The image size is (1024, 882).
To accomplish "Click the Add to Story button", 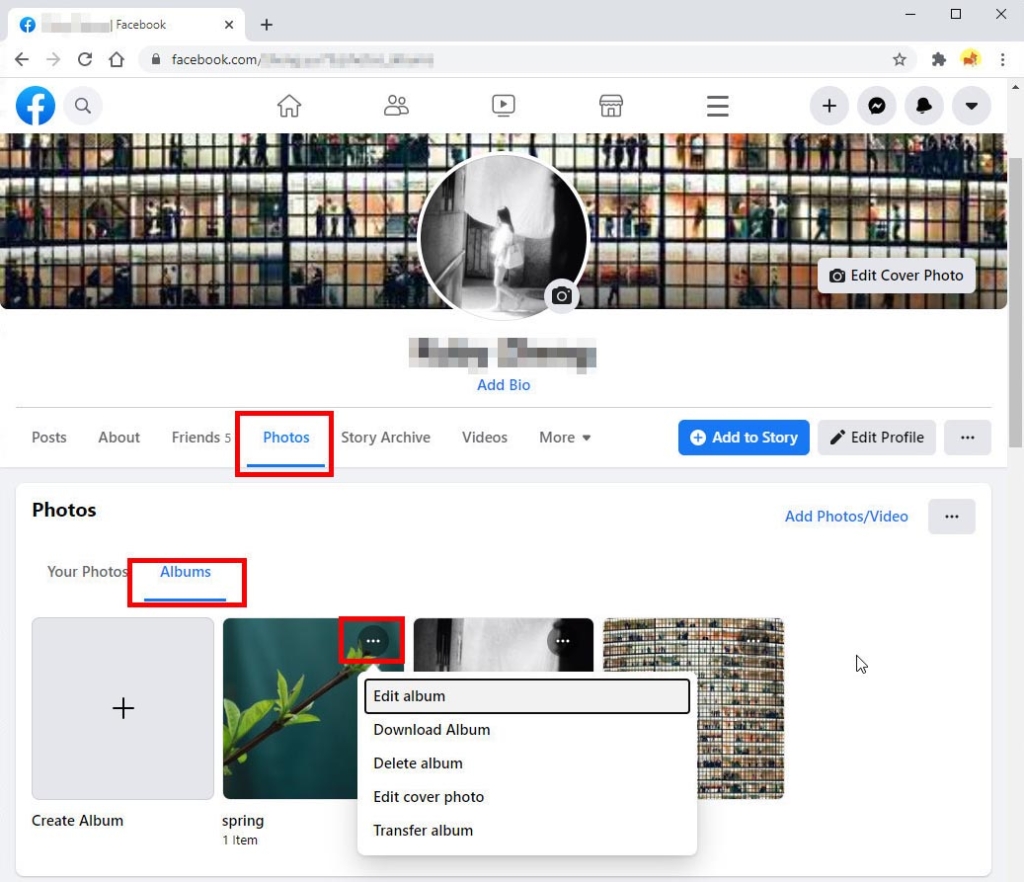I will click(743, 437).
